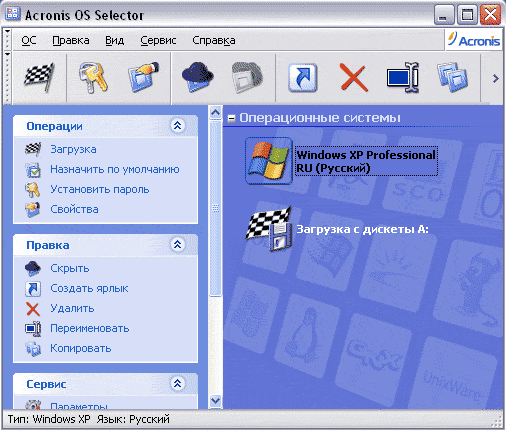Click the icon beside Назначить по умолчанию
Viewport: 506px width, 431px height.
pyautogui.click(x=33, y=170)
